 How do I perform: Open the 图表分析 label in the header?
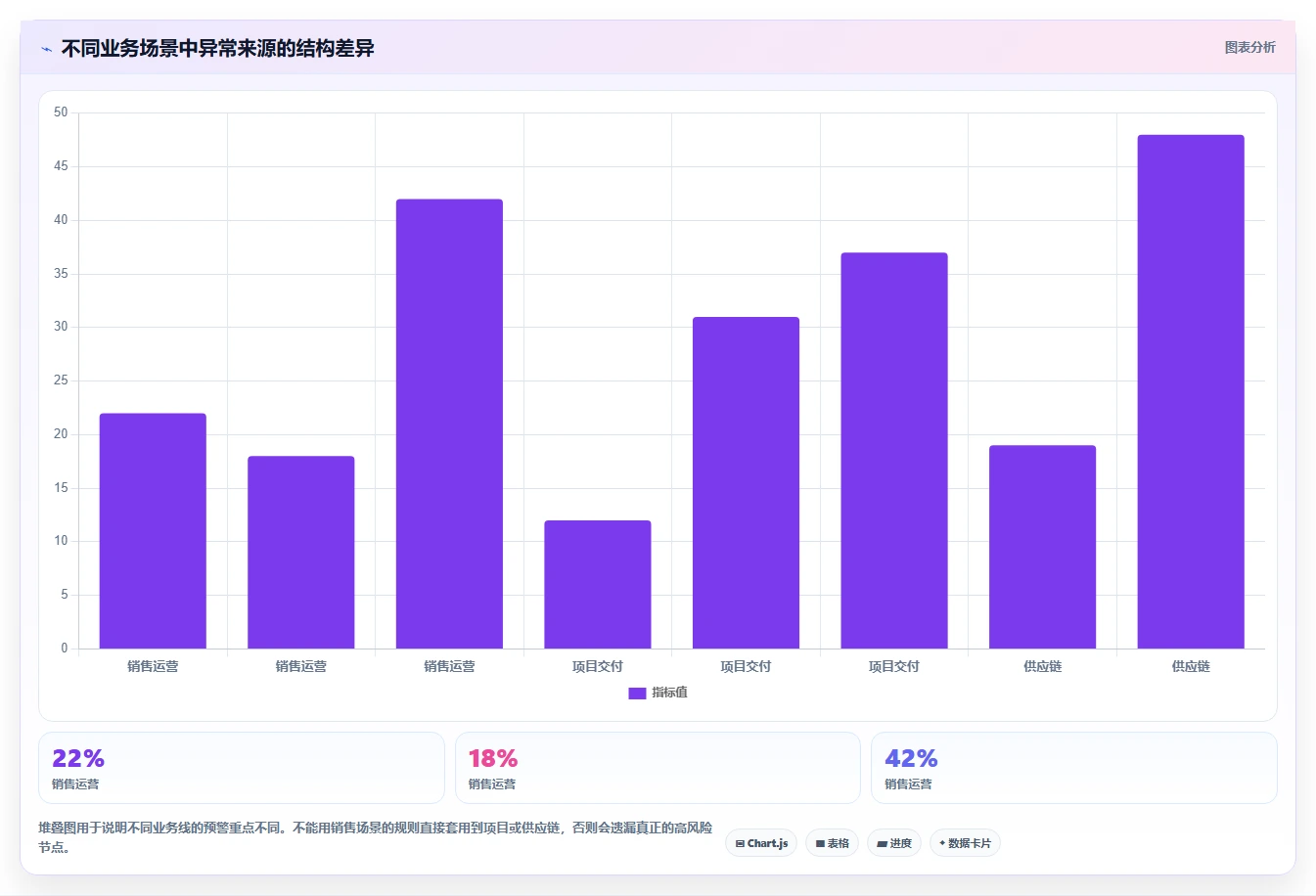click(1249, 47)
